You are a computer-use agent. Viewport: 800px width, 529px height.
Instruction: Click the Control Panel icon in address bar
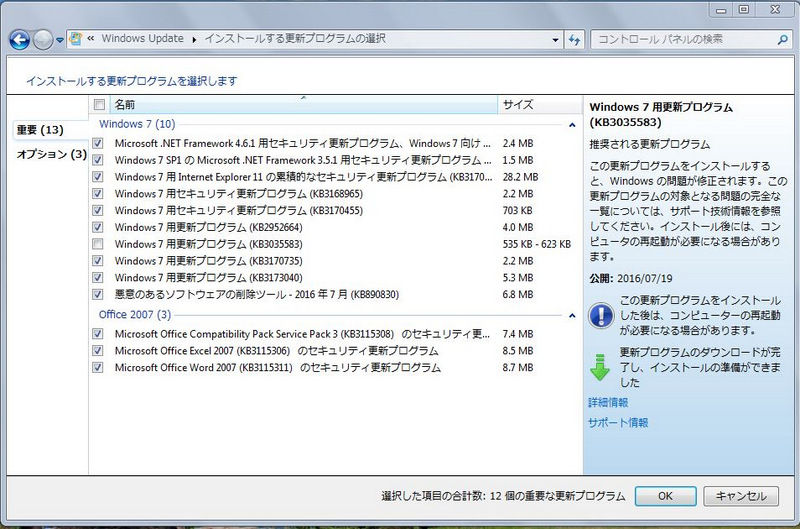[x=76, y=39]
